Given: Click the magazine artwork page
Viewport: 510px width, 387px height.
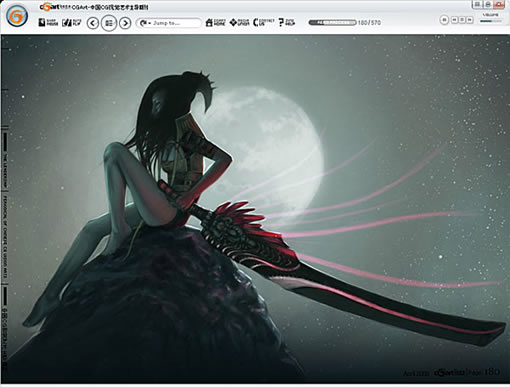Looking at the screenshot, I should point(256,209).
